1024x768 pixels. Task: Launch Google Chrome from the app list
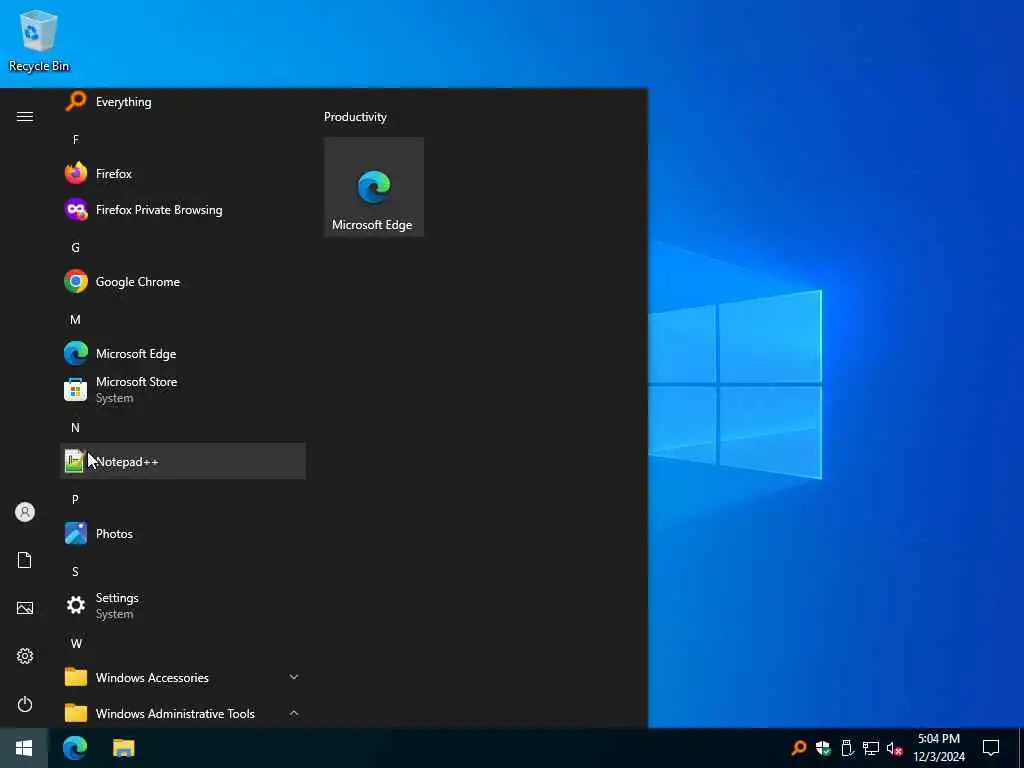point(182,281)
